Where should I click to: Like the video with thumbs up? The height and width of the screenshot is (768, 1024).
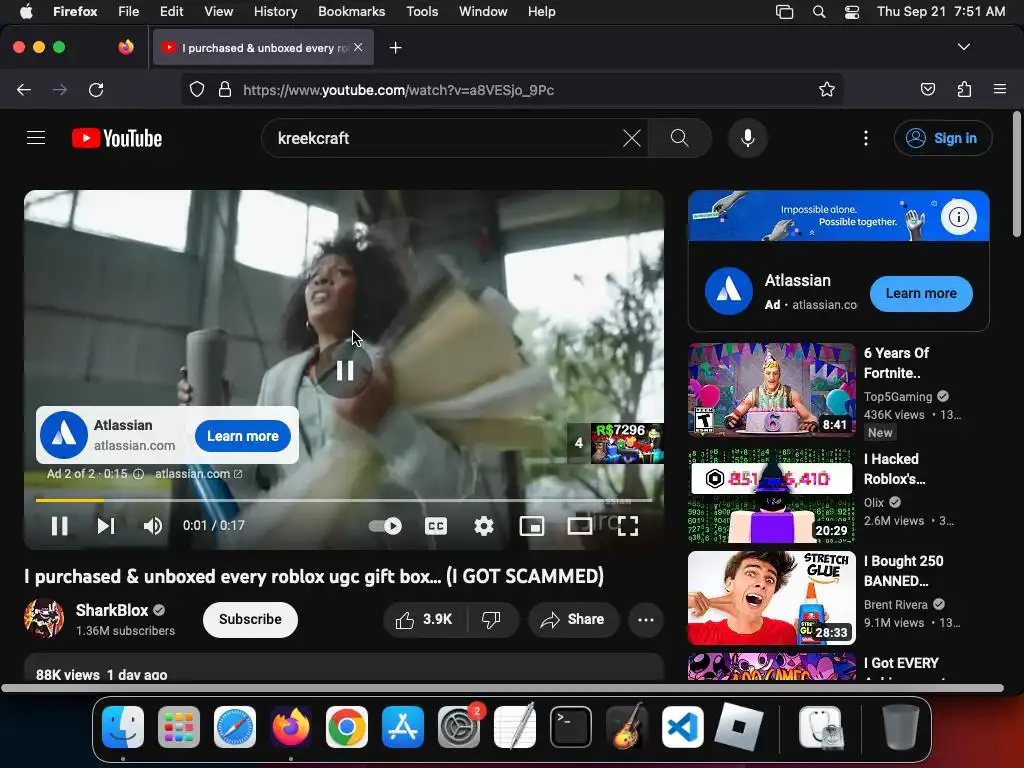click(x=424, y=620)
